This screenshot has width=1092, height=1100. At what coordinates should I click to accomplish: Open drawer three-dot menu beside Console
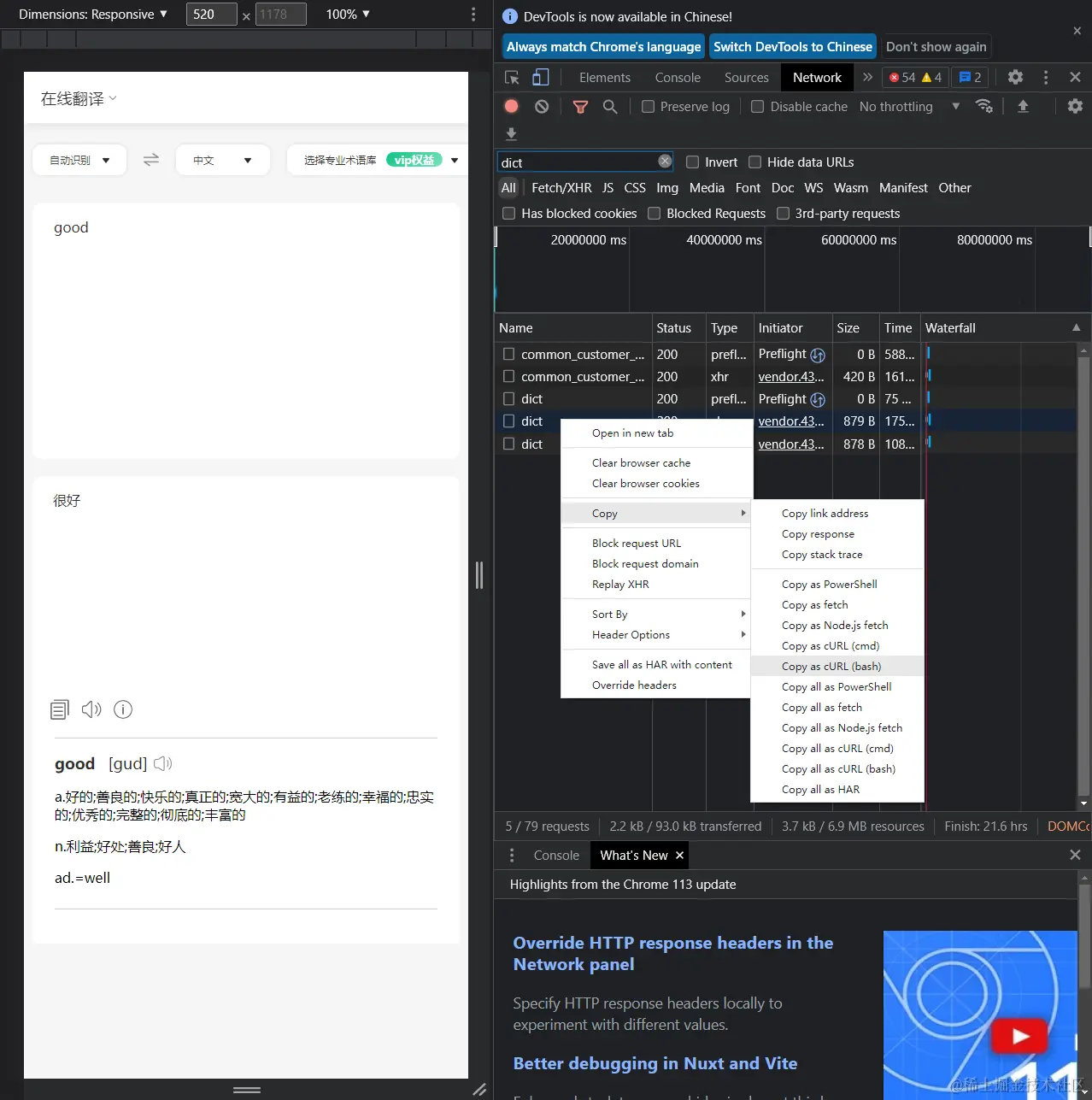coord(512,856)
